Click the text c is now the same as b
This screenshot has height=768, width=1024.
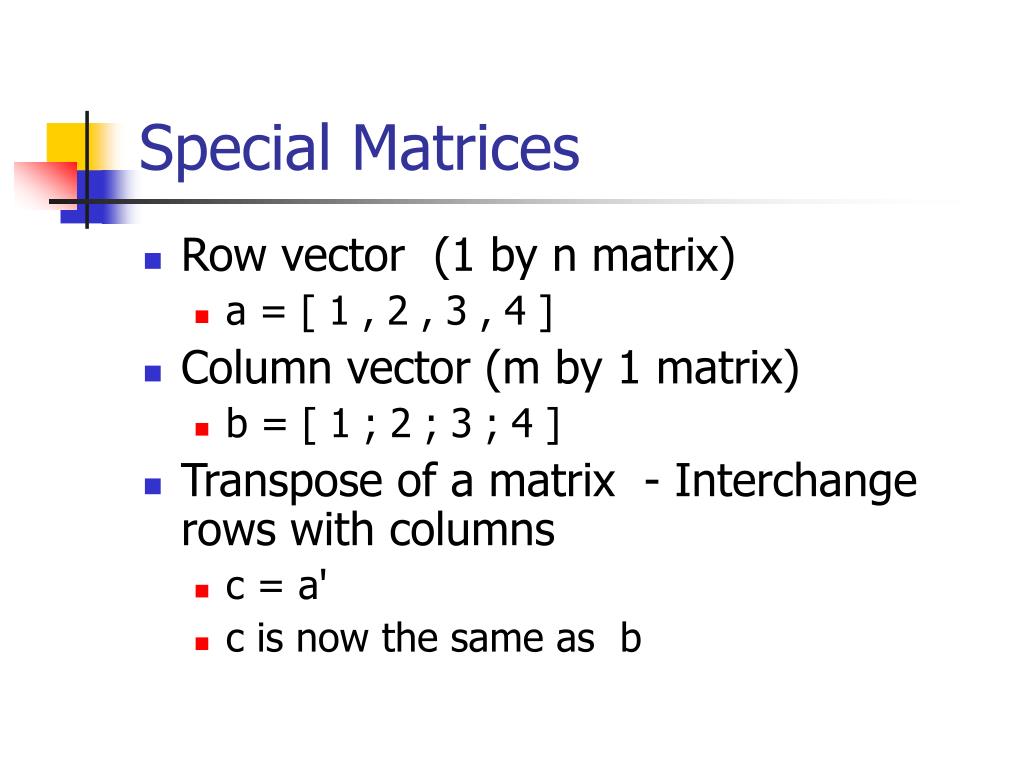[434, 638]
